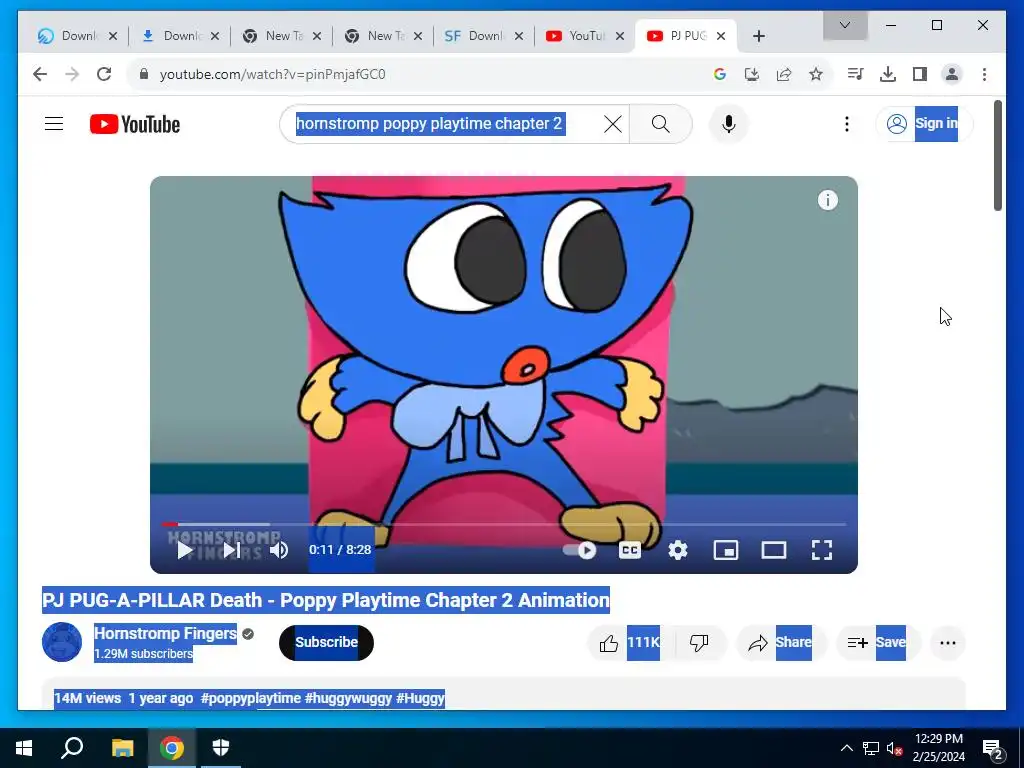Open the #poppyplaytime hashtag
This screenshot has width=1024, height=768.
(251, 698)
